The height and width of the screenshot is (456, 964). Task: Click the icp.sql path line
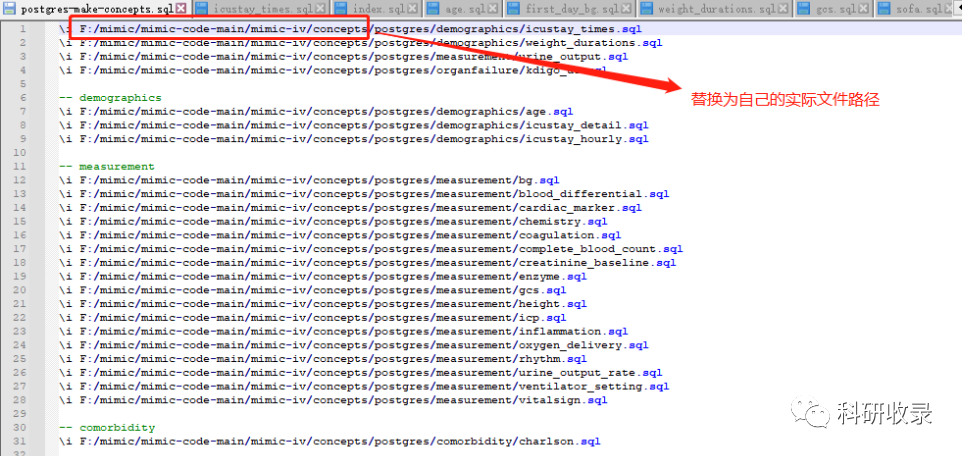(x=312, y=318)
